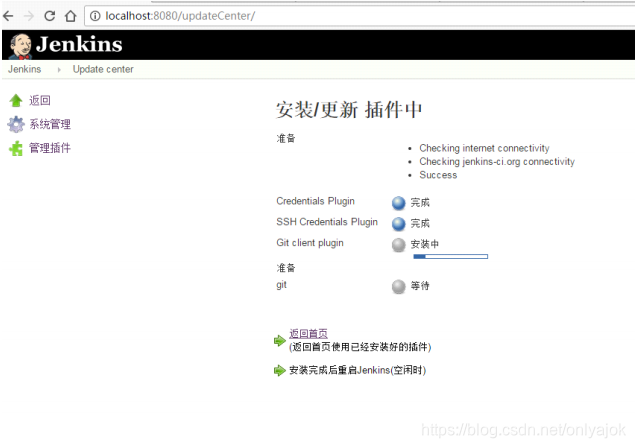Open the Jenkins breadcrumb link
This screenshot has width=635, height=448.
pos(25,69)
